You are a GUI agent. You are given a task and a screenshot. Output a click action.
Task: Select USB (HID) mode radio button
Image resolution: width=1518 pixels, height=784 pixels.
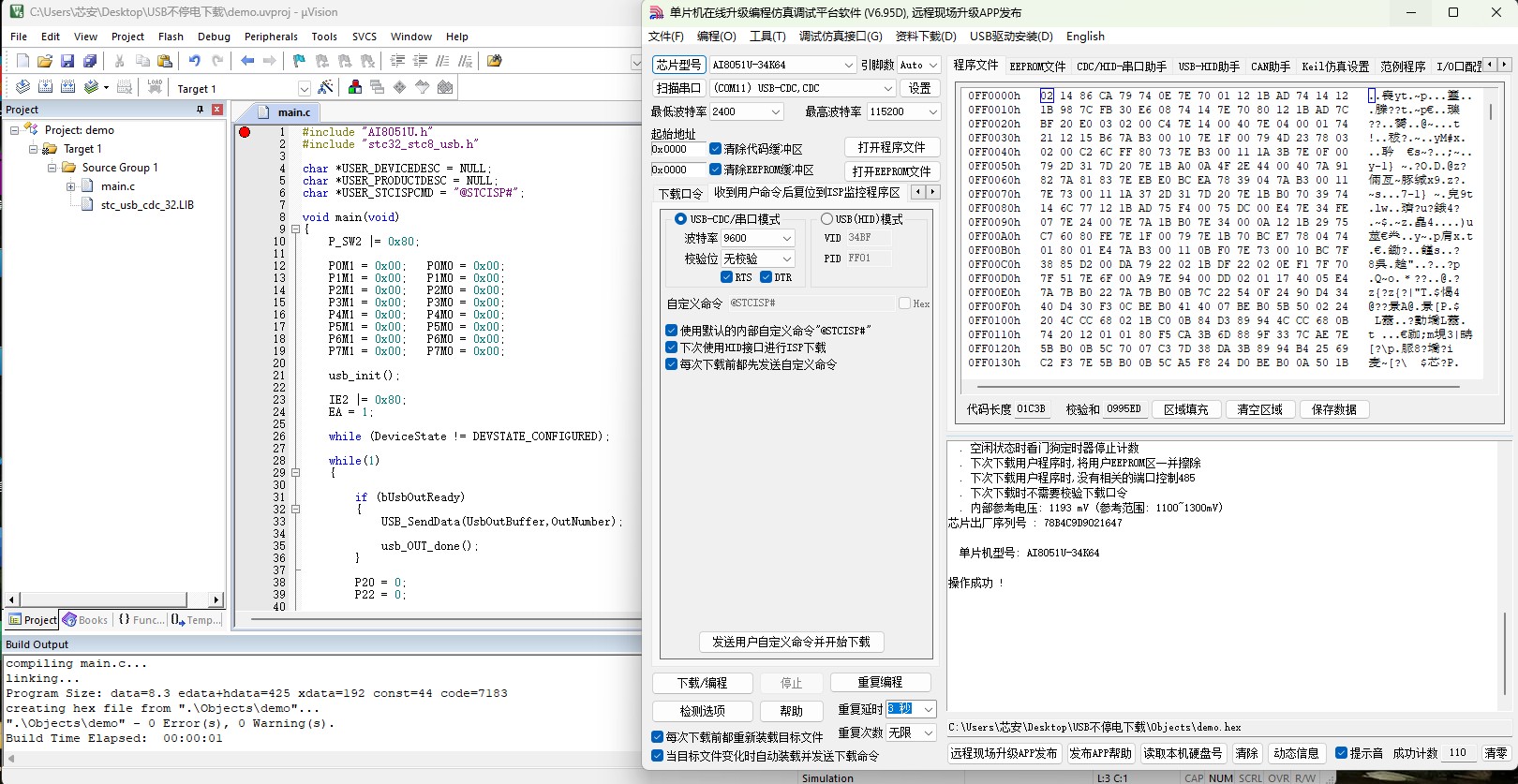(x=826, y=219)
